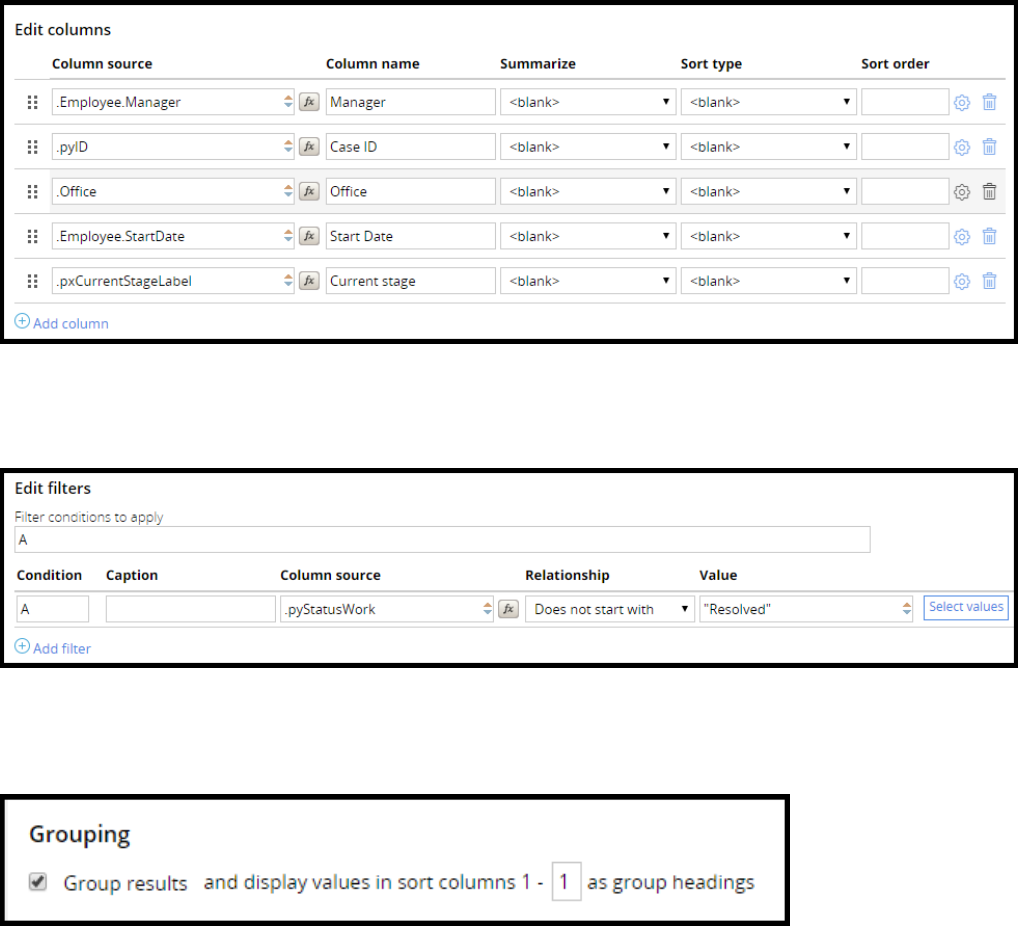Image resolution: width=1018 pixels, height=926 pixels.
Task: Click the Filter conditions to apply field
Action: click(442, 540)
